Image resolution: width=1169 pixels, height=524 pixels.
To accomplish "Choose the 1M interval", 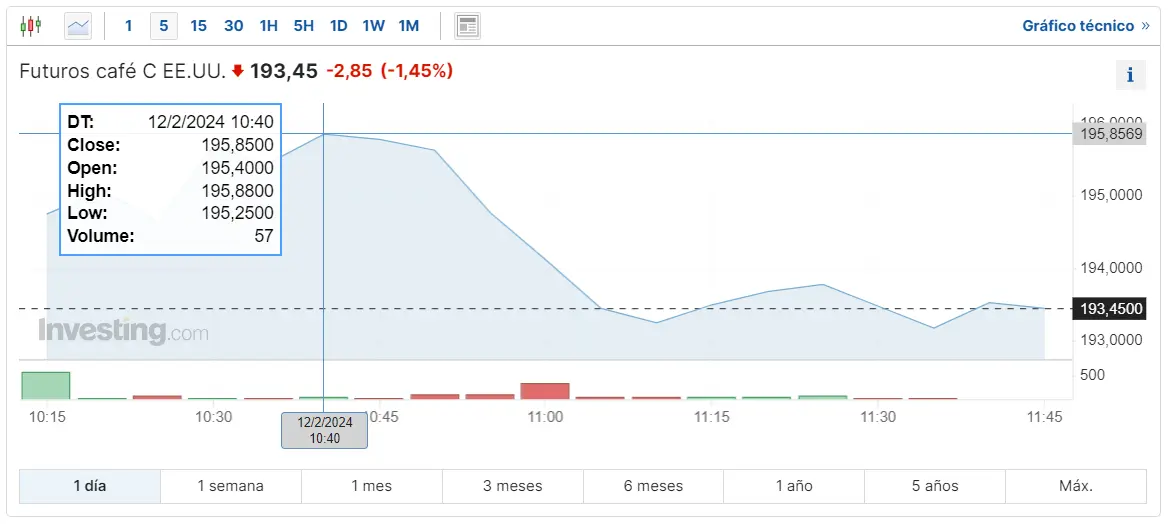I will (x=408, y=26).
